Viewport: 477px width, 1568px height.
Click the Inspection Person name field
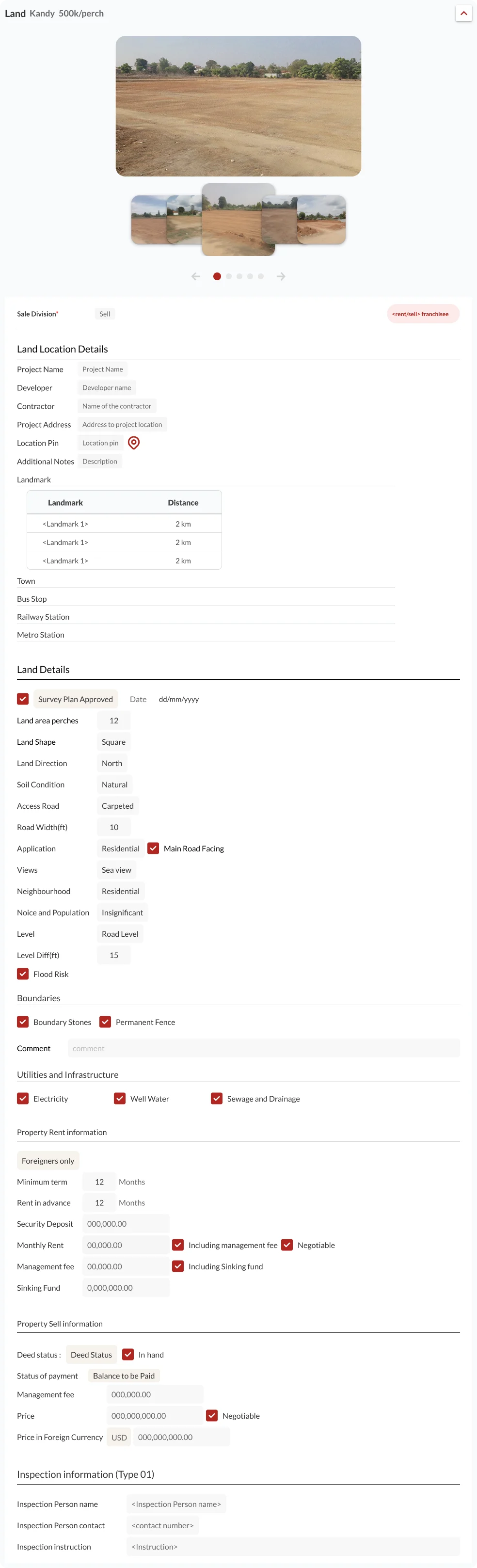point(176,1504)
